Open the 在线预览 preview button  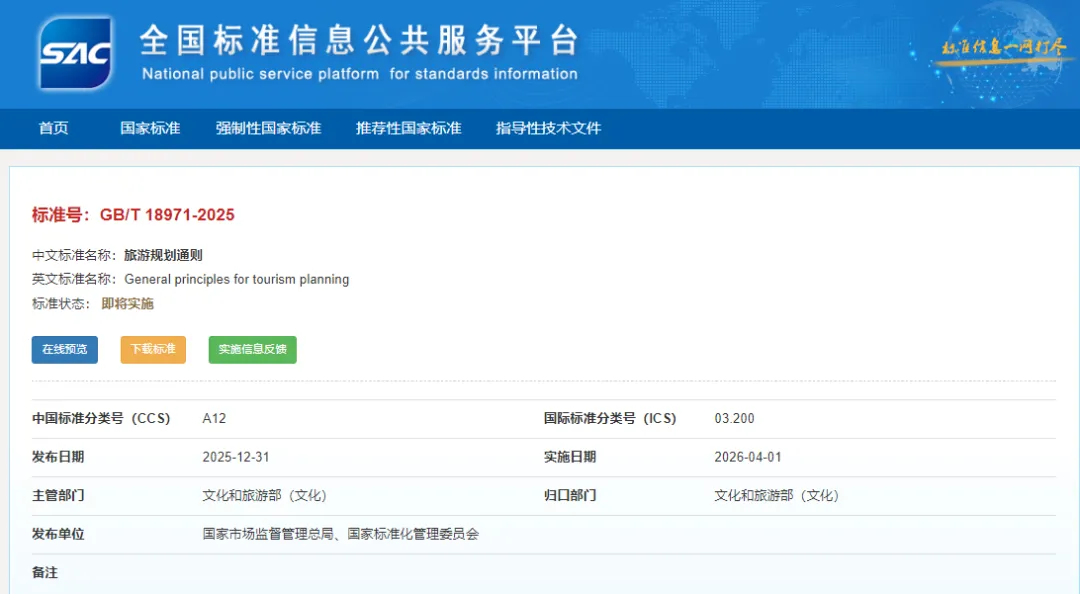(63, 349)
